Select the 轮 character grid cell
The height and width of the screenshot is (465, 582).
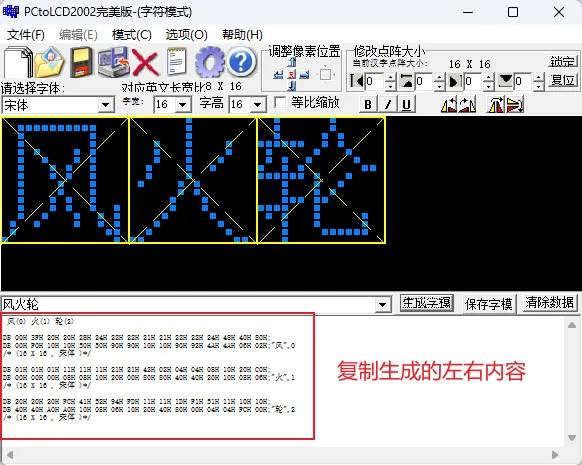click(x=321, y=180)
